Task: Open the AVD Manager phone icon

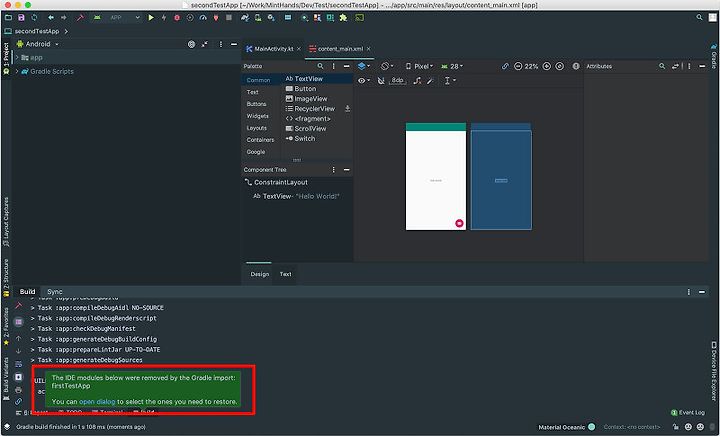Action: pyautogui.click(x=258, y=17)
